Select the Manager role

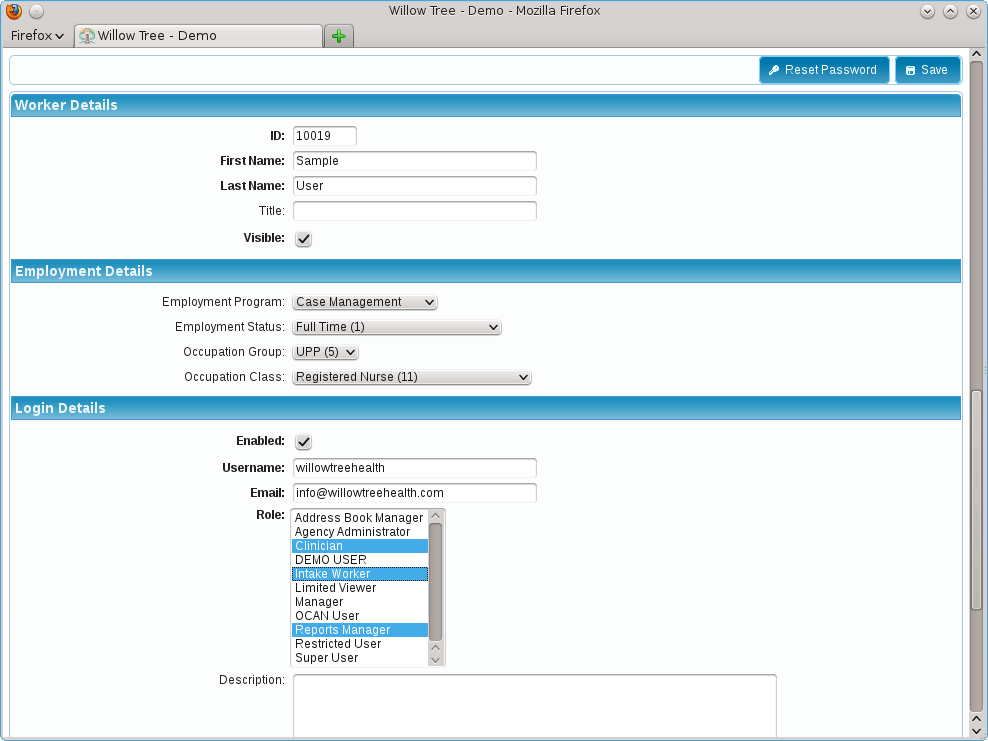click(x=360, y=602)
